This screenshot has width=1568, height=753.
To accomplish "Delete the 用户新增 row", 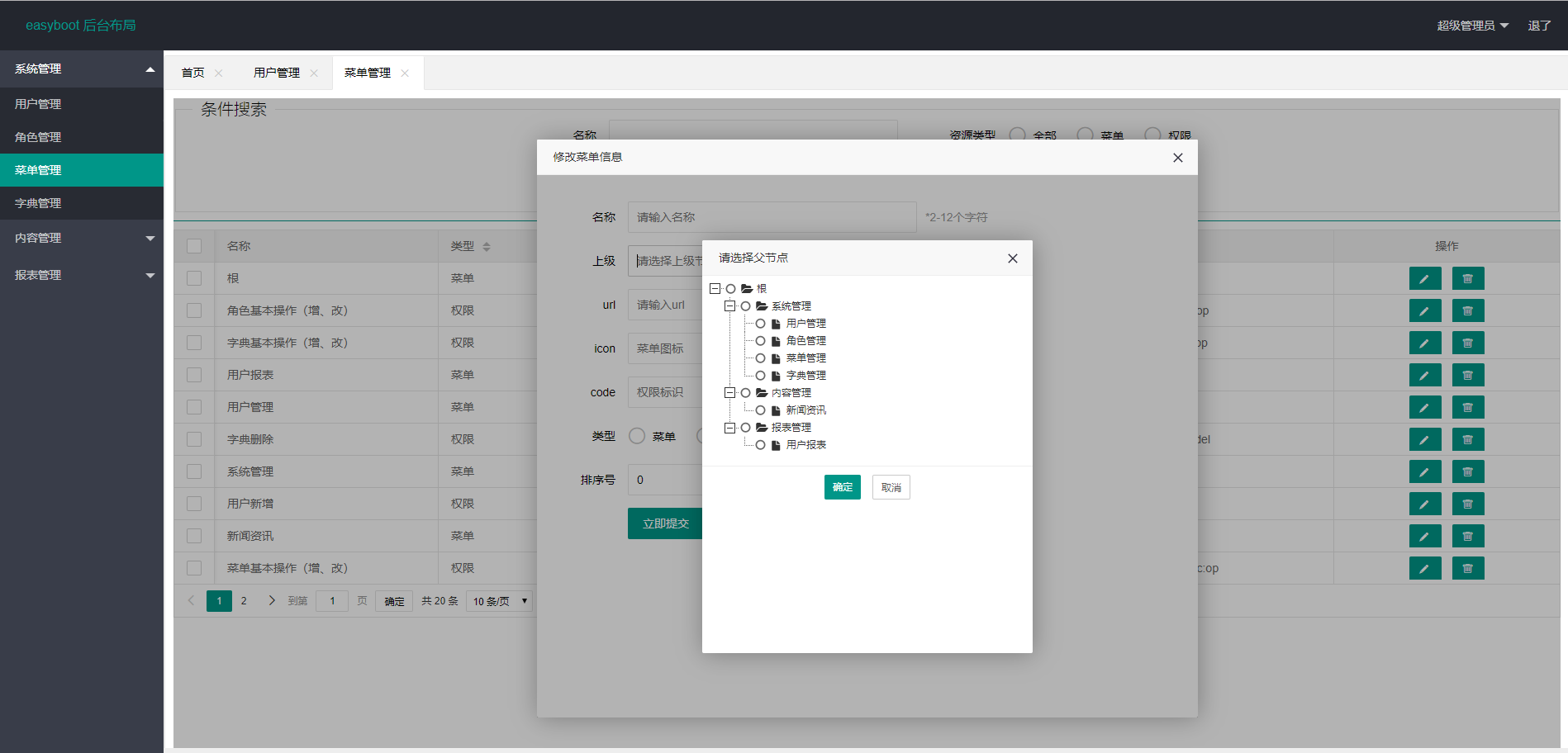I will [x=1468, y=504].
